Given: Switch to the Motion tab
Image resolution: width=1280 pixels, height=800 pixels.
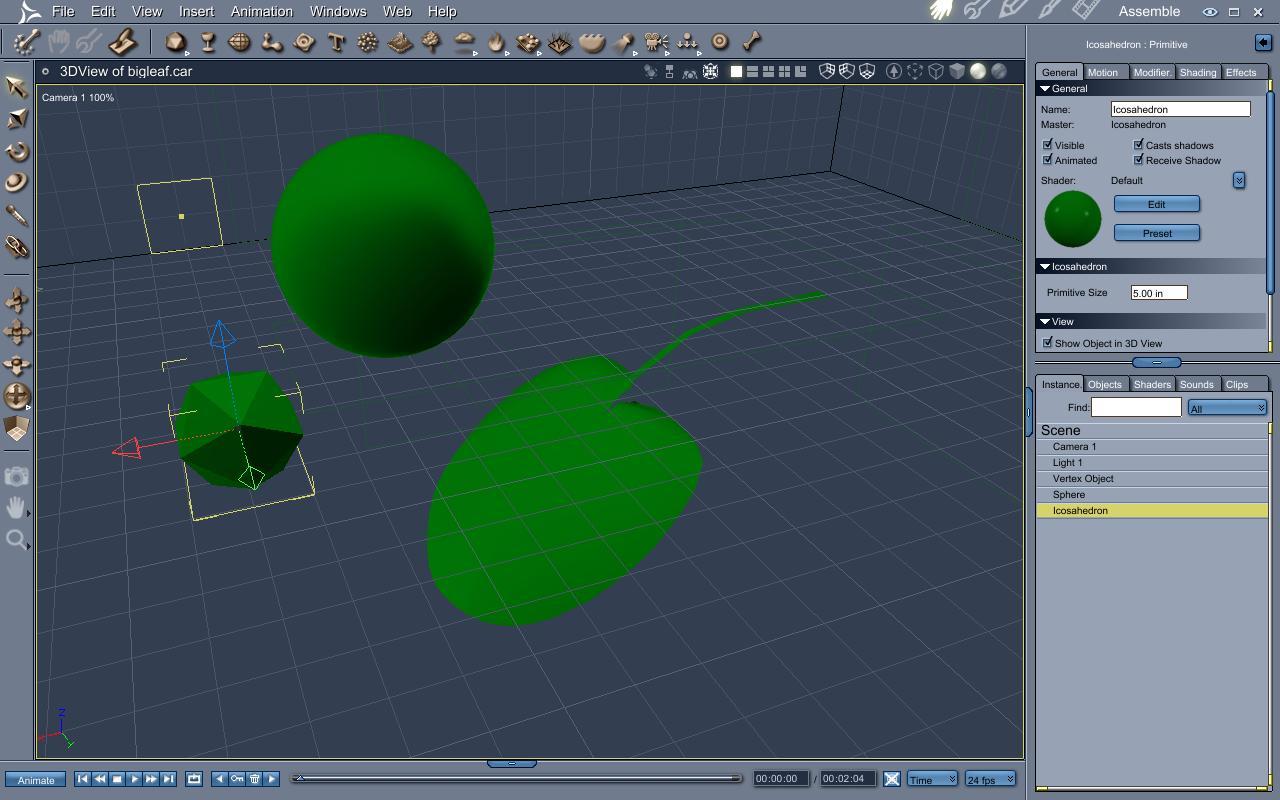Looking at the screenshot, I should pyautogui.click(x=1103, y=72).
